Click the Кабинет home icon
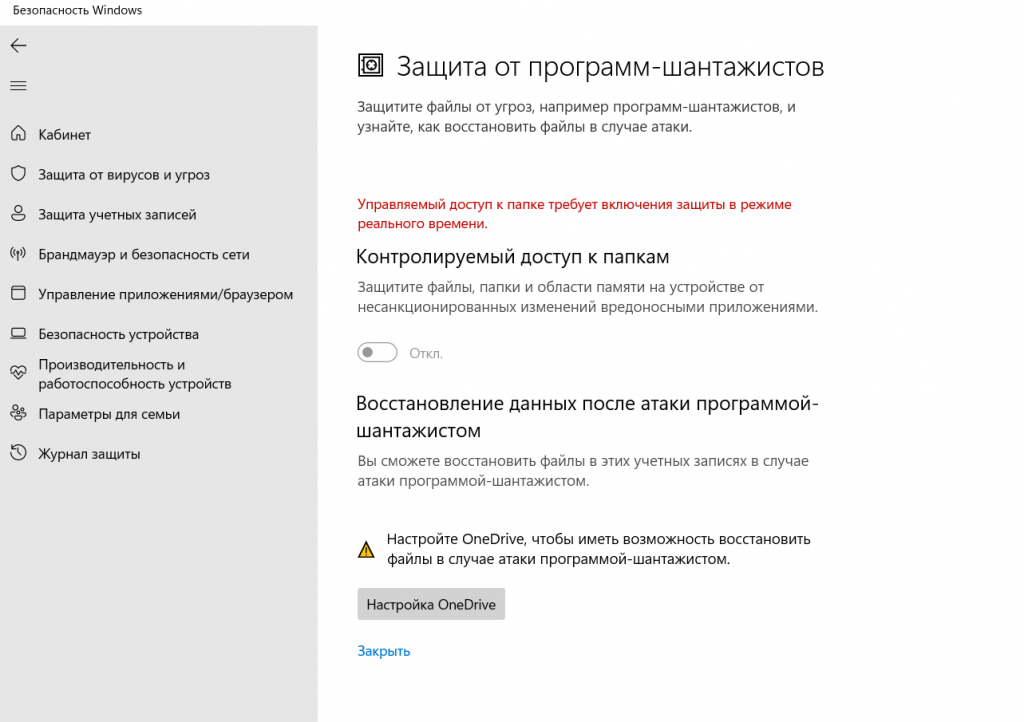This screenshot has height=722, width=1024. click(x=18, y=134)
